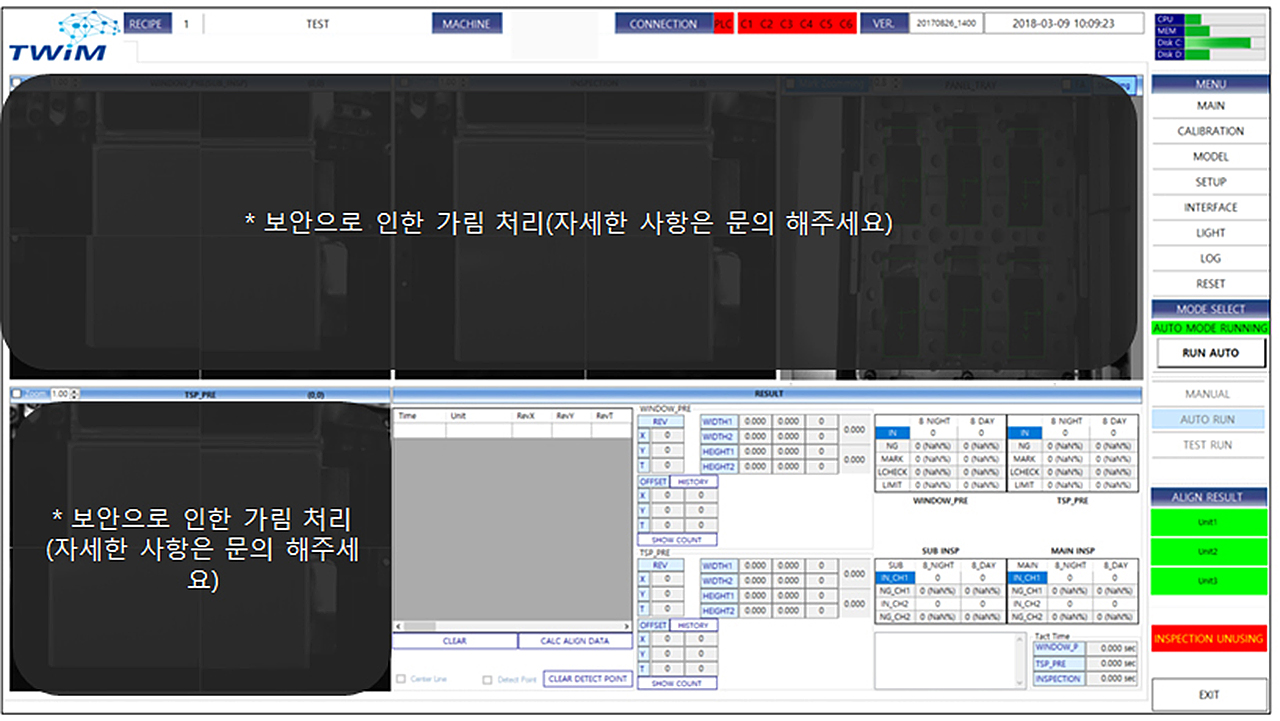Open the SETUP menu item

point(1210,182)
